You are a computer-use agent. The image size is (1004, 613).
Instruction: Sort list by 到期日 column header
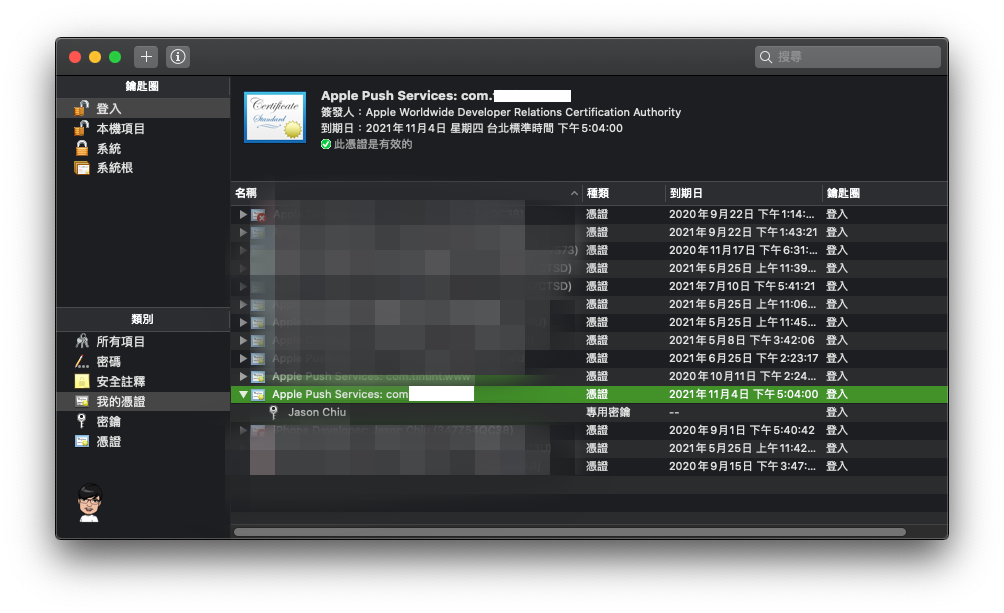(x=740, y=193)
